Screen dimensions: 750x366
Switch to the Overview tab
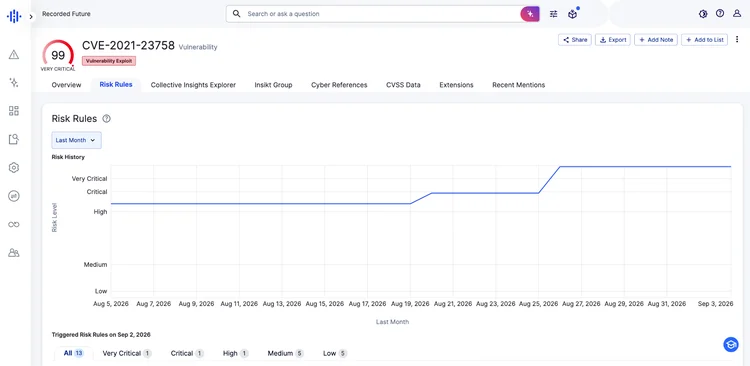[66, 85]
